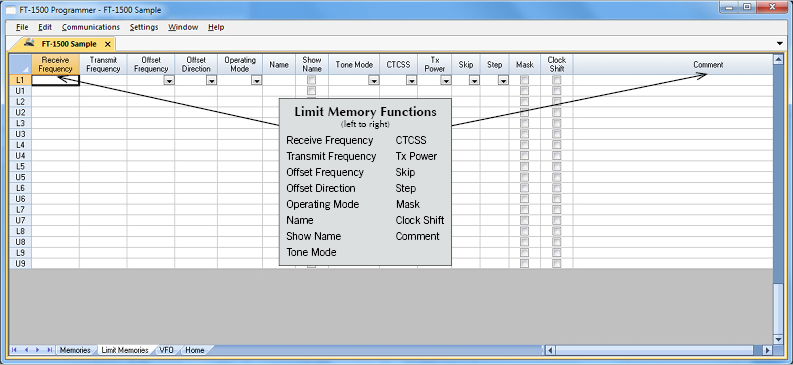This screenshot has height=365, width=793.
Task: Click the horizontal scrollbar right arrow
Action: (x=767, y=350)
